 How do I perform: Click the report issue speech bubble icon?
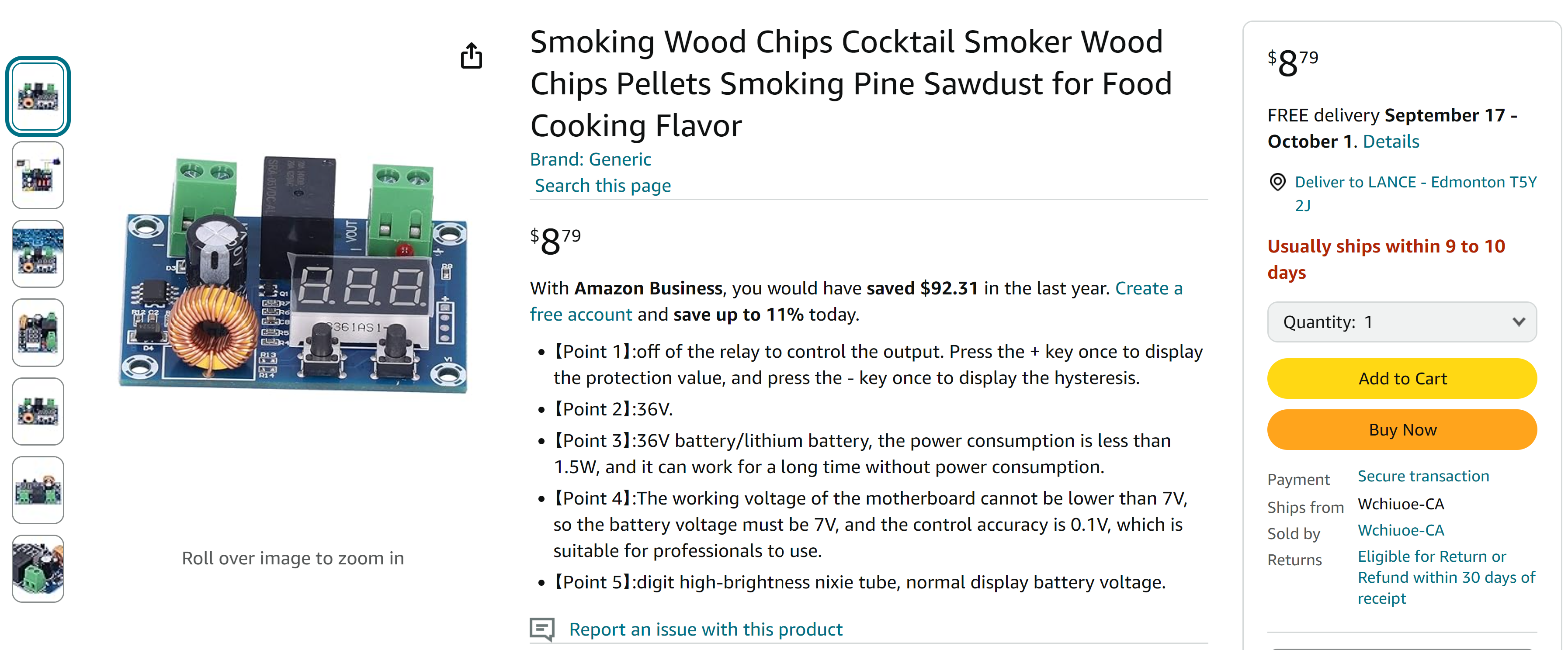542,629
